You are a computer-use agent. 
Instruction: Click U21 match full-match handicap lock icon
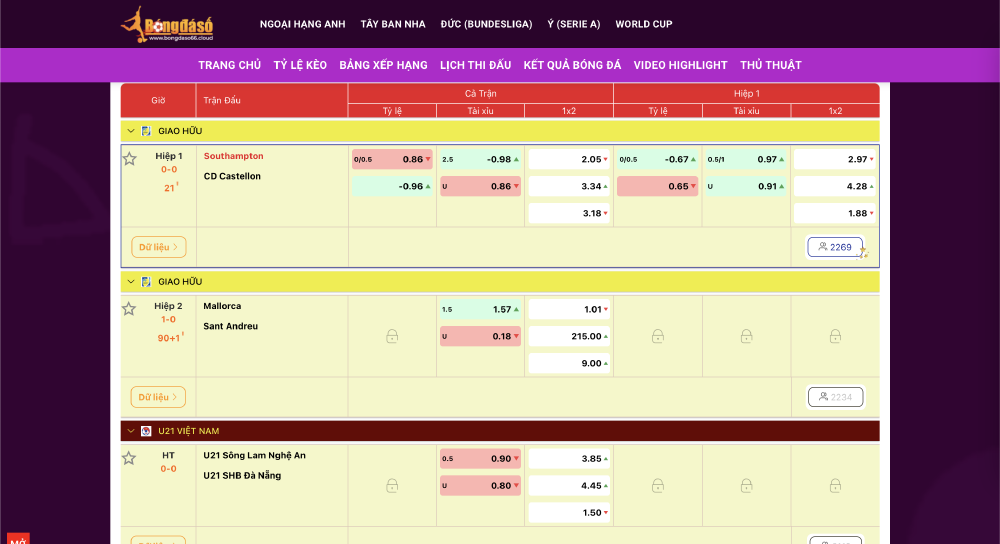click(x=392, y=486)
